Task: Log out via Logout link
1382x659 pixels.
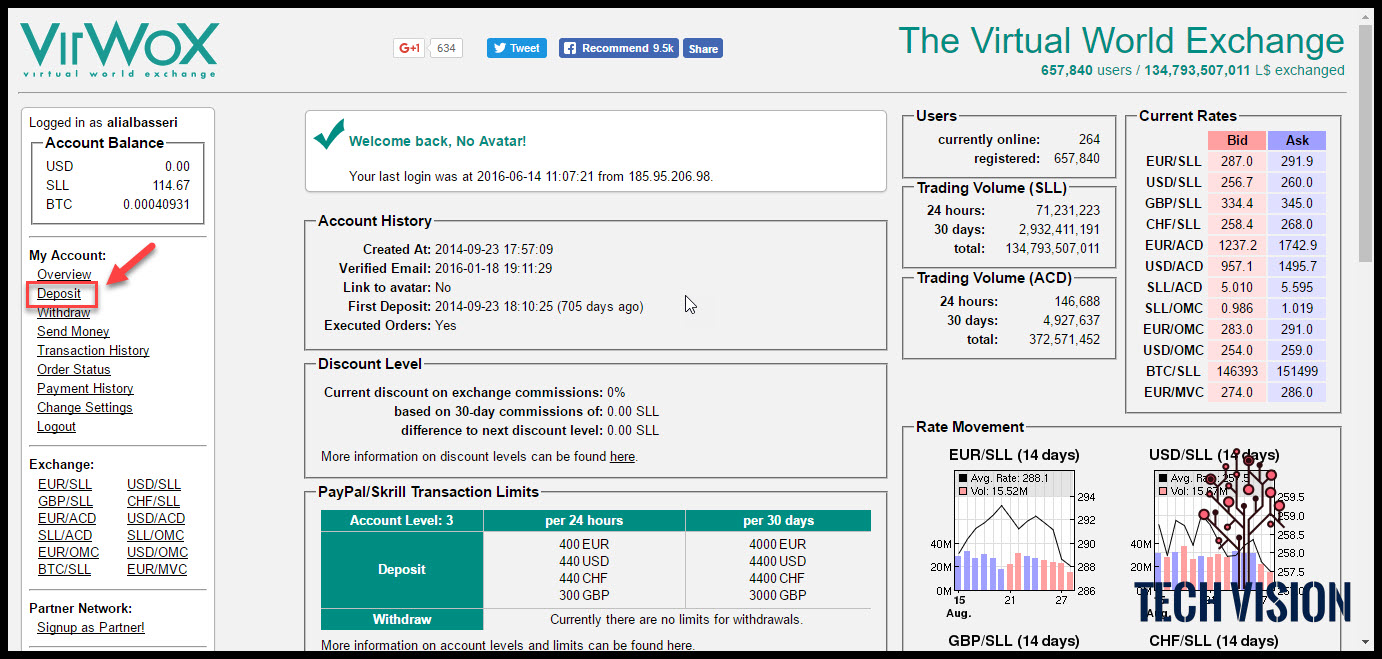Action: coord(56,426)
